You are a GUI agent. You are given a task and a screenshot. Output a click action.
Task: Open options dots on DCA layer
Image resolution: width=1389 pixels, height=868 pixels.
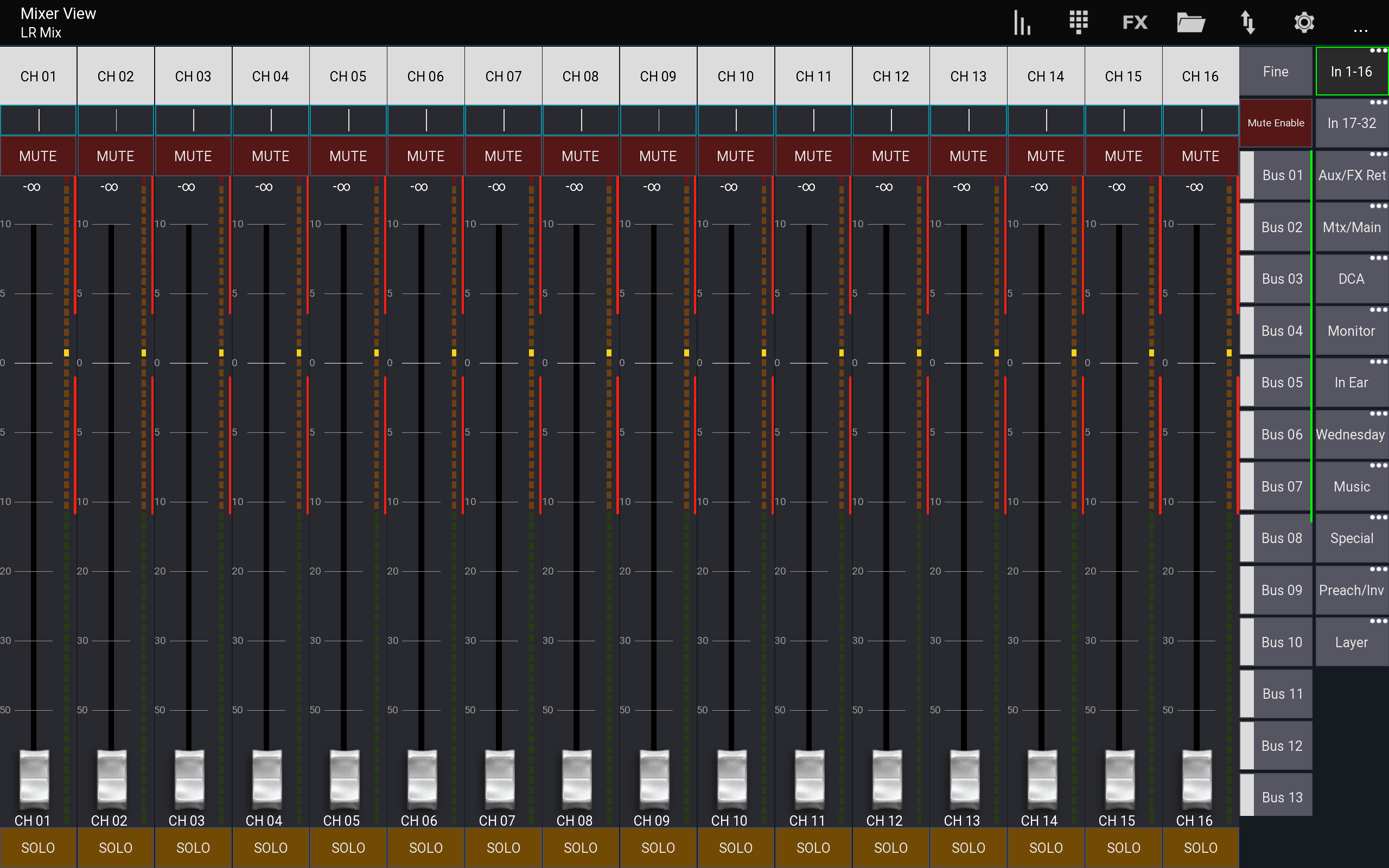(1378, 258)
